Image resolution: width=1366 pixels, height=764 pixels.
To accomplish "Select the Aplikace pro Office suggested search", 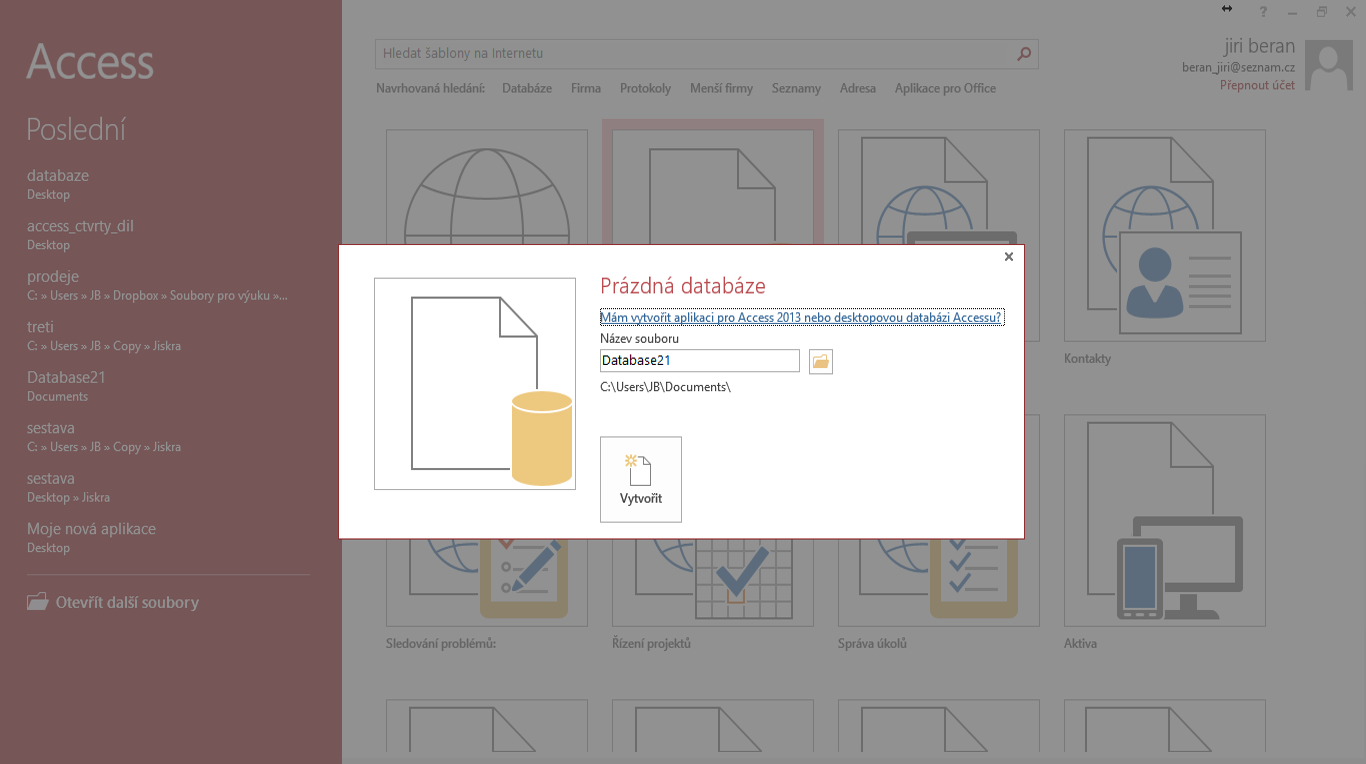I will (945, 88).
